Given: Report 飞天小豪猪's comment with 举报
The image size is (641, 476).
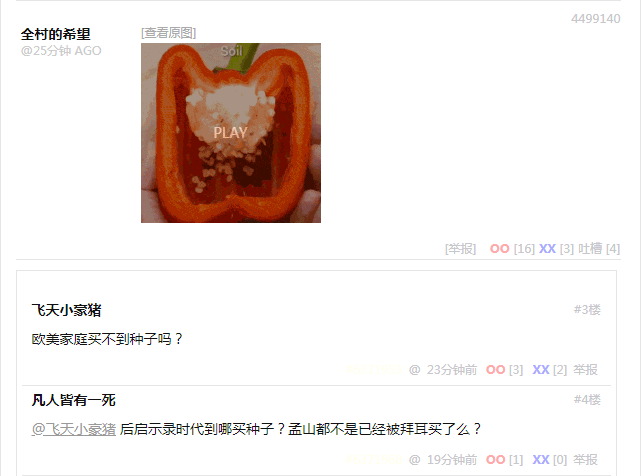Looking at the screenshot, I should [585, 370].
